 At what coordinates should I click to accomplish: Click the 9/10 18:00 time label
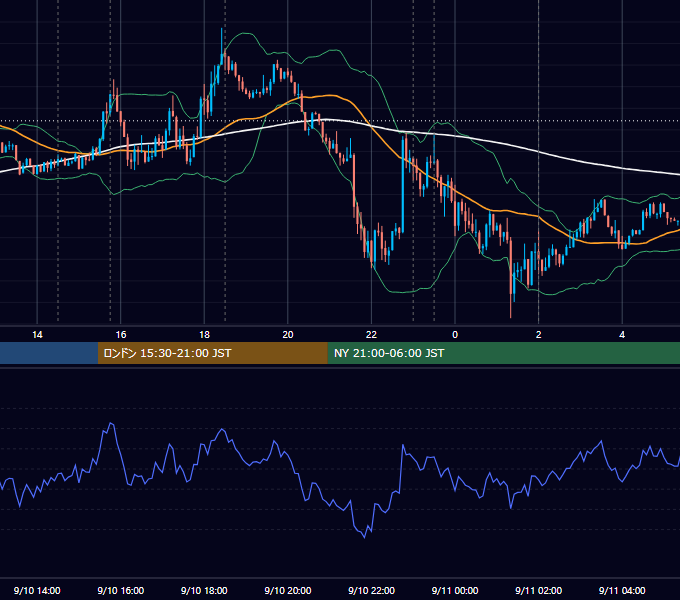(x=204, y=590)
